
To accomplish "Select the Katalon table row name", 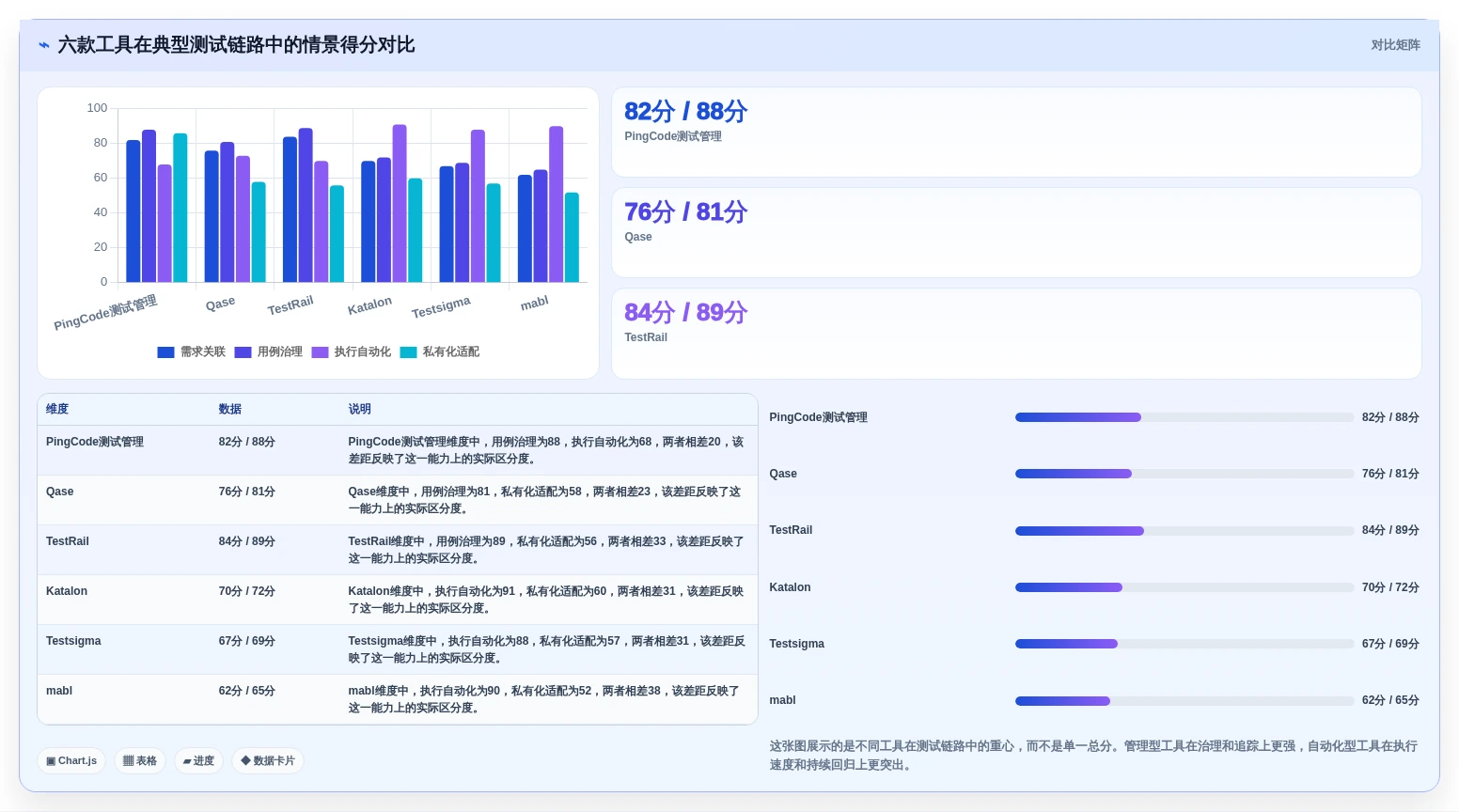I will (67, 591).
